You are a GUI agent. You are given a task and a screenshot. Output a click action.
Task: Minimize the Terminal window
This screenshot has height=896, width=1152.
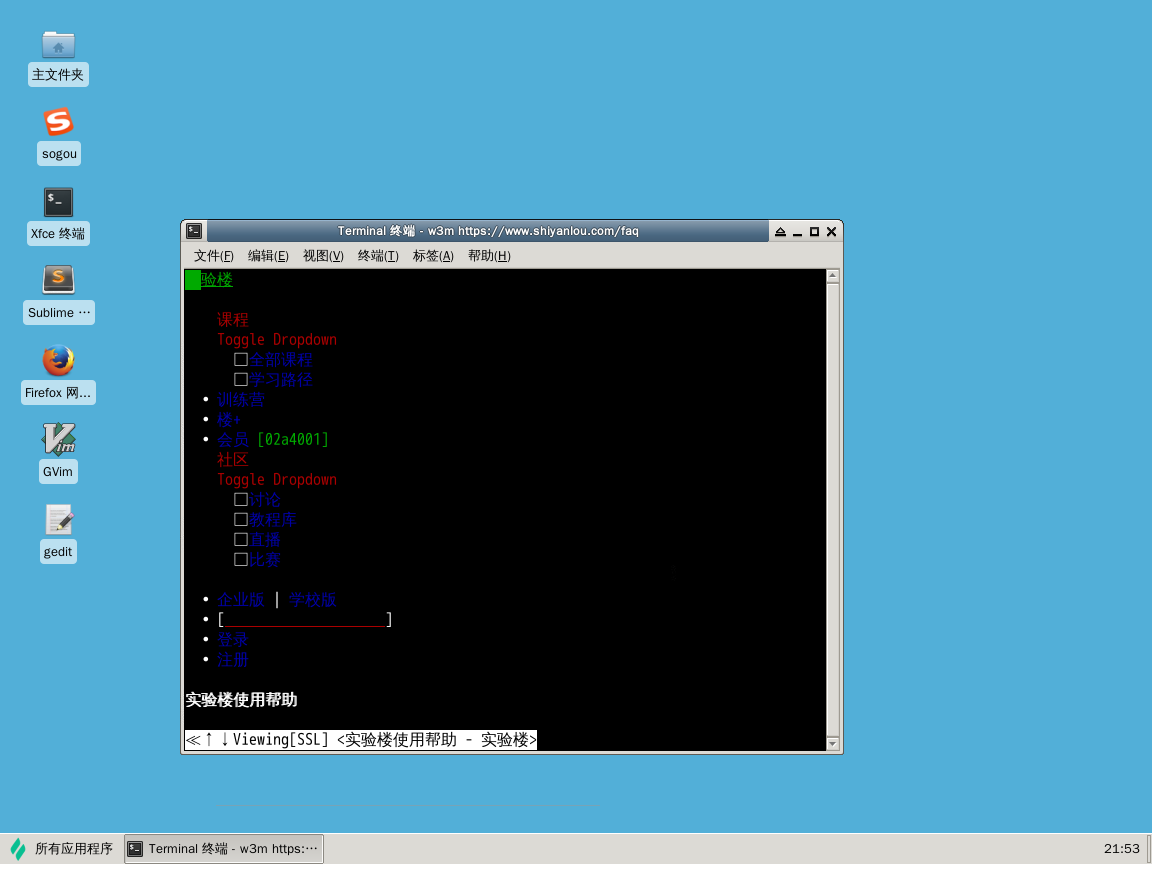[797, 231]
